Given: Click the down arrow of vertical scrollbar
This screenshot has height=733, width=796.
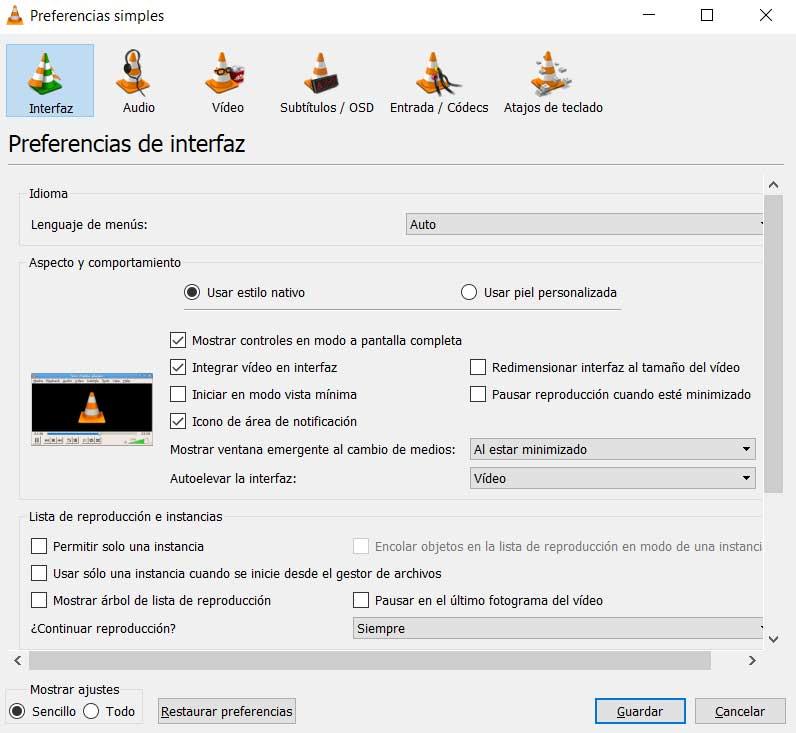Looking at the screenshot, I should click(773, 639).
